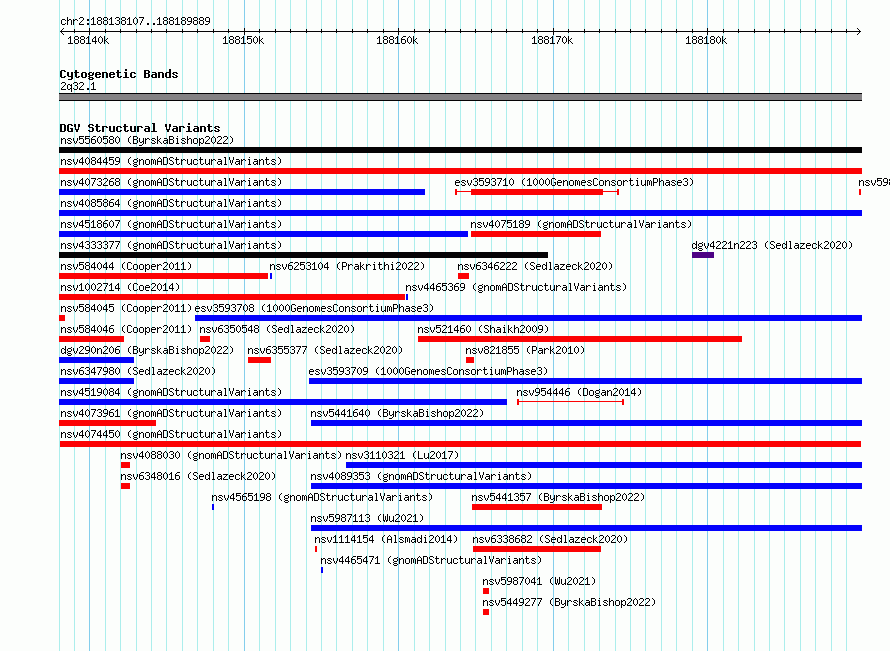The width and height of the screenshot is (890, 651).
Task: Click the nsv5449277 (ByrskaBishop2022) label
Action: (569, 602)
